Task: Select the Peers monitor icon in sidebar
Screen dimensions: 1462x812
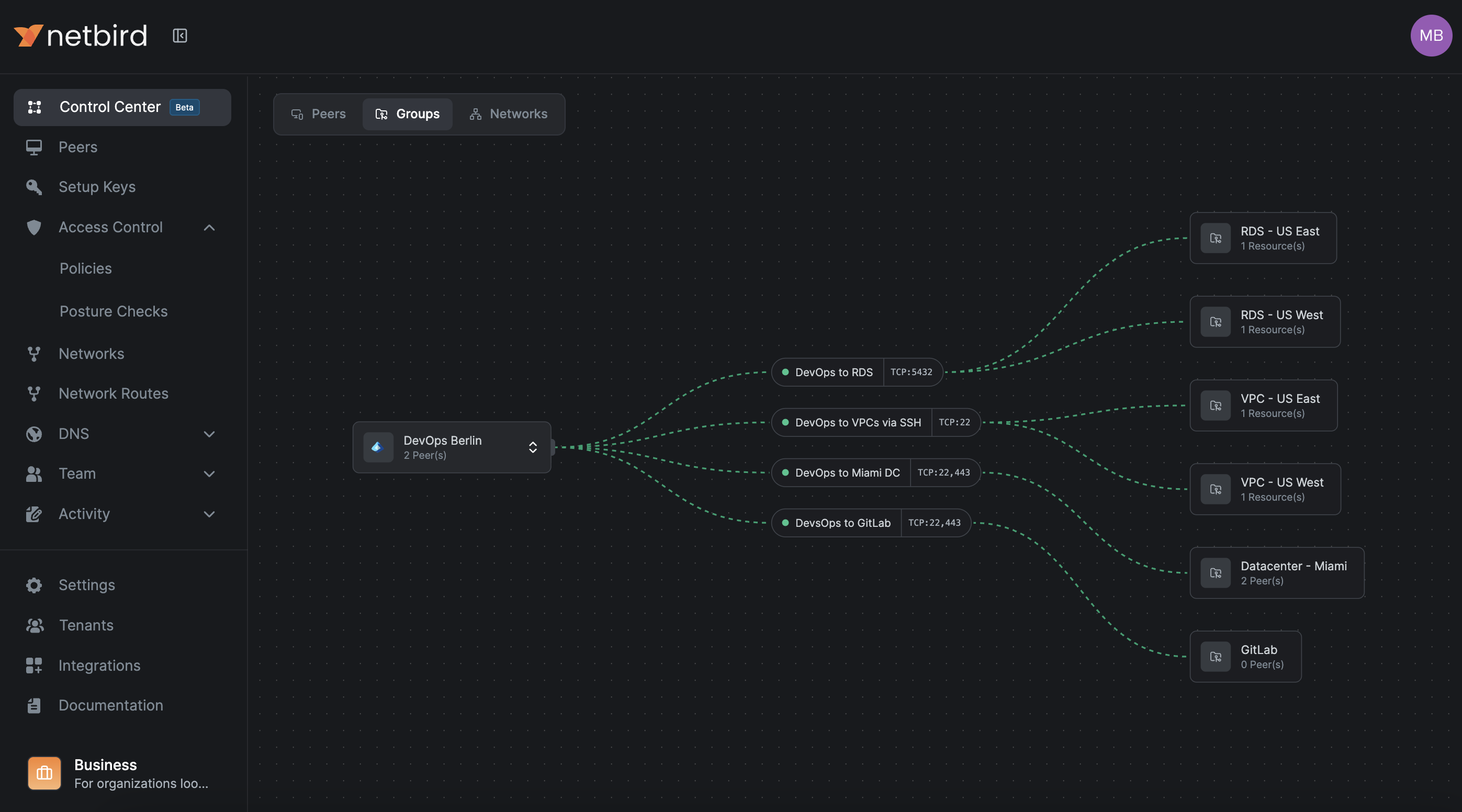Action: click(x=34, y=147)
